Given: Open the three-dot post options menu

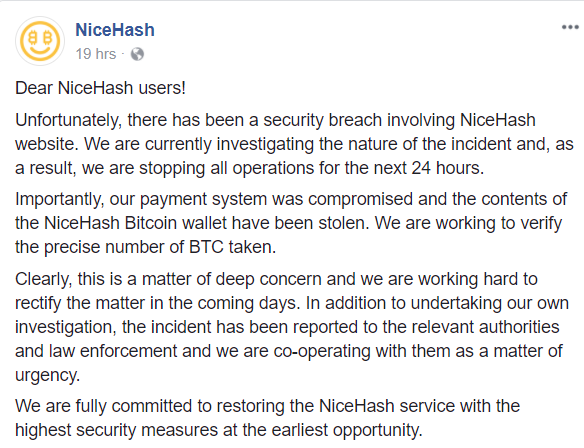Looking at the screenshot, I should pyautogui.click(x=570, y=27).
